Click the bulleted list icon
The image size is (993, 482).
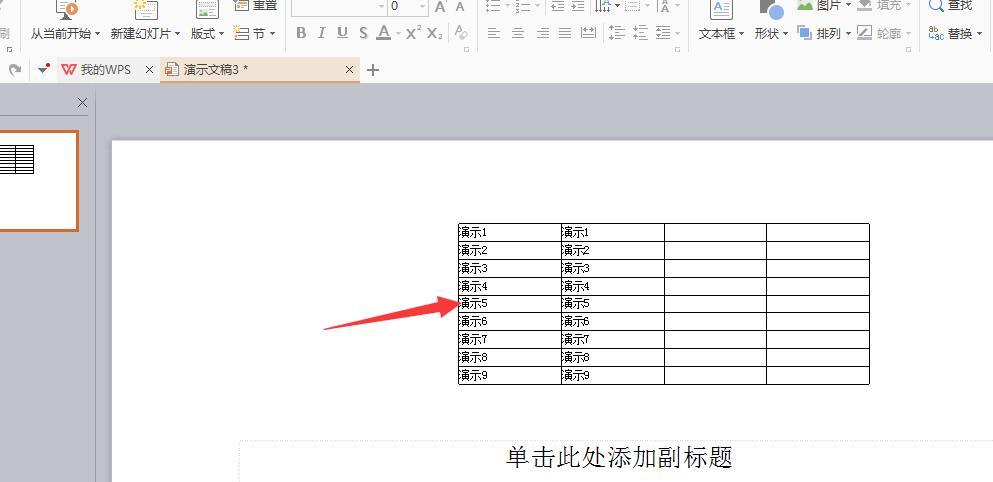coord(493,6)
